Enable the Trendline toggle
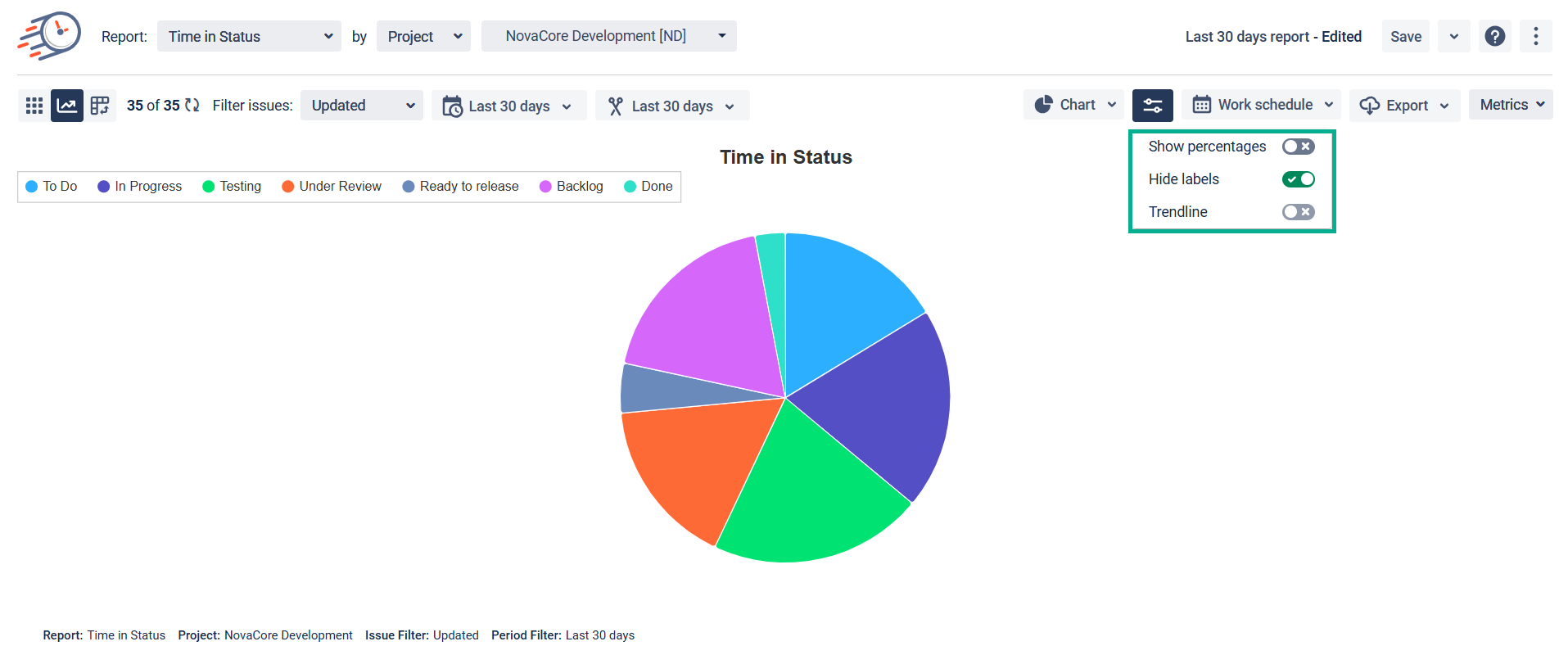This screenshot has height=664, width=1568. (x=1298, y=212)
